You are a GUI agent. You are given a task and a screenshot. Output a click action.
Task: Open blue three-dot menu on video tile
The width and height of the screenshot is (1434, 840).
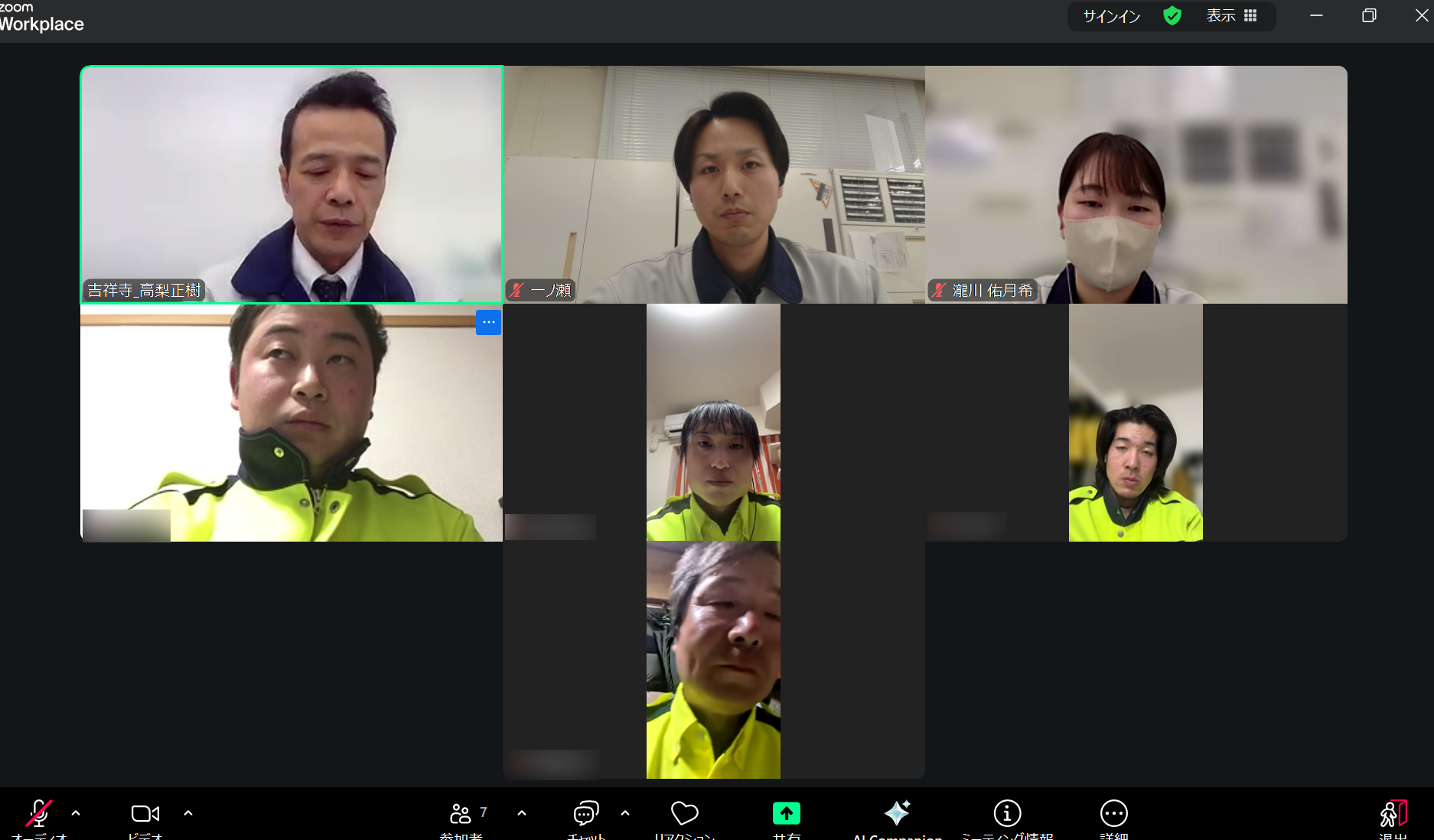488,322
